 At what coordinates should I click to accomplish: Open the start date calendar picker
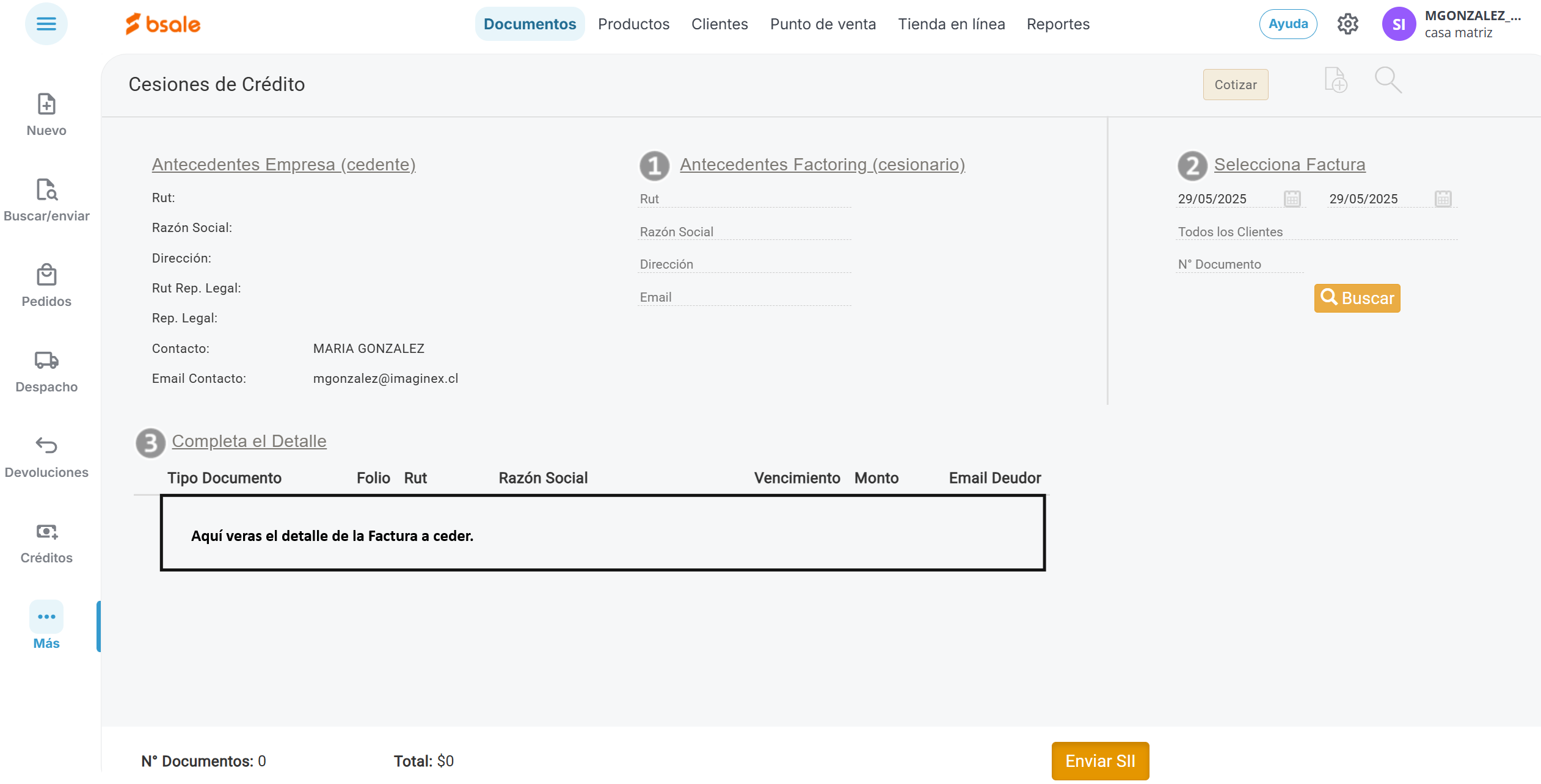click(1292, 199)
